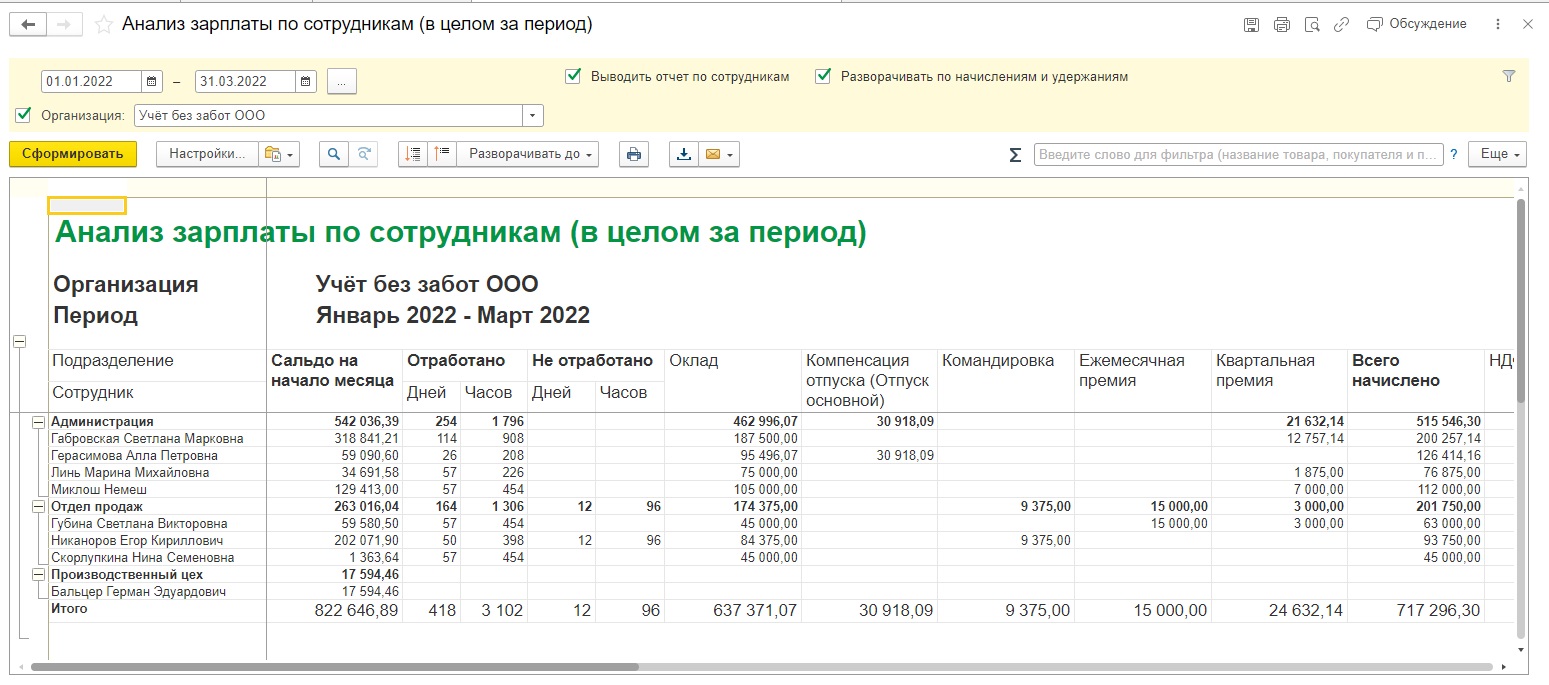Collapse the whole report outline level

tap(18, 341)
